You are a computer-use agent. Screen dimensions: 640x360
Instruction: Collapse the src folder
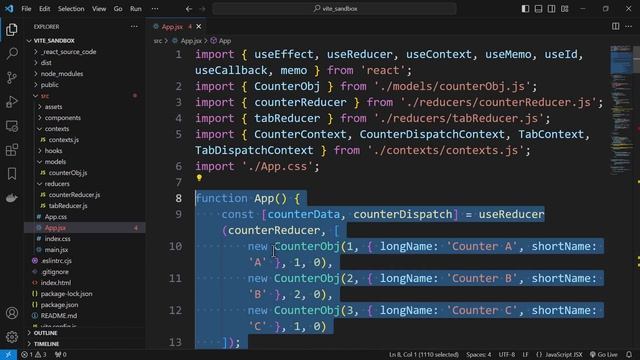85,96
